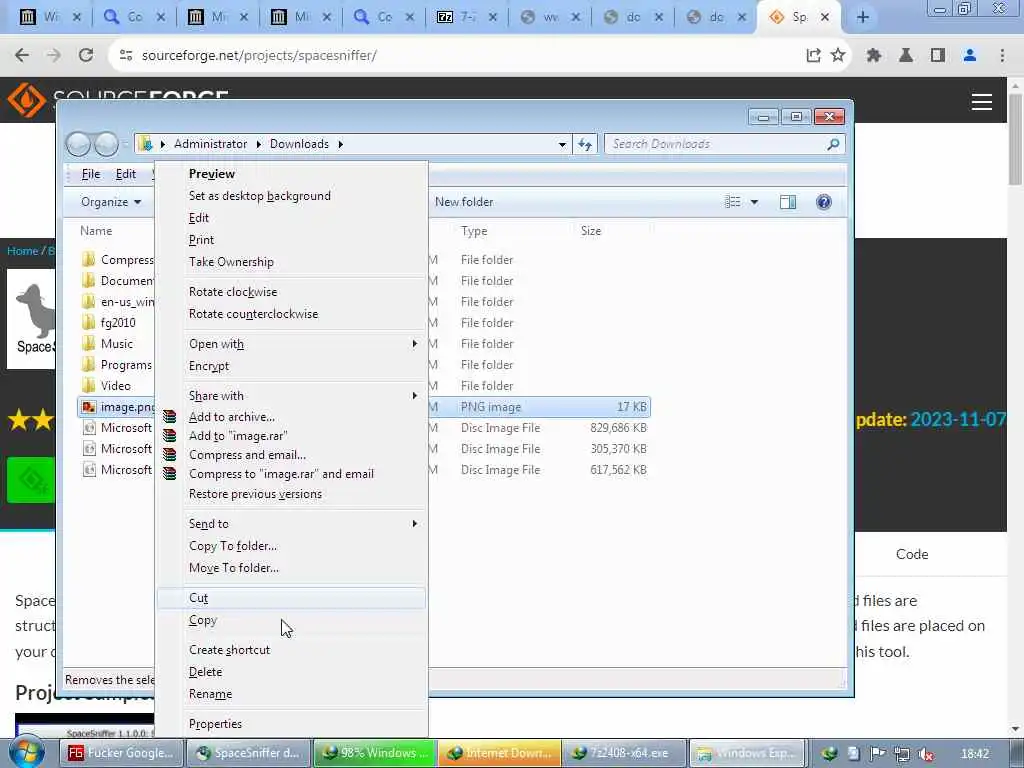This screenshot has height=768, width=1024.
Task: Sort by the Size column header
Action: click(x=591, y=231)
